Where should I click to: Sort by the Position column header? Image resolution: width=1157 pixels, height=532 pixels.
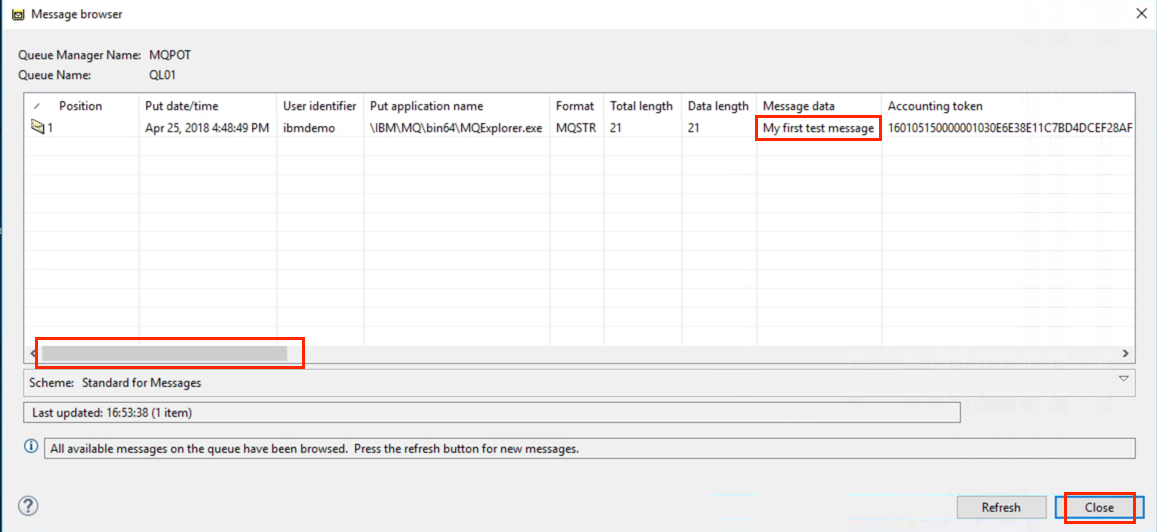(x=80, y=106)
